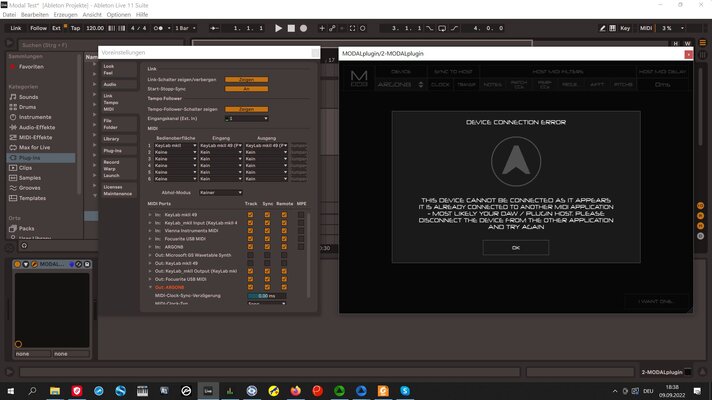
Task: Click MIDI-Clock-Sync-Verzögerung value slider
Action: [267, 296]
